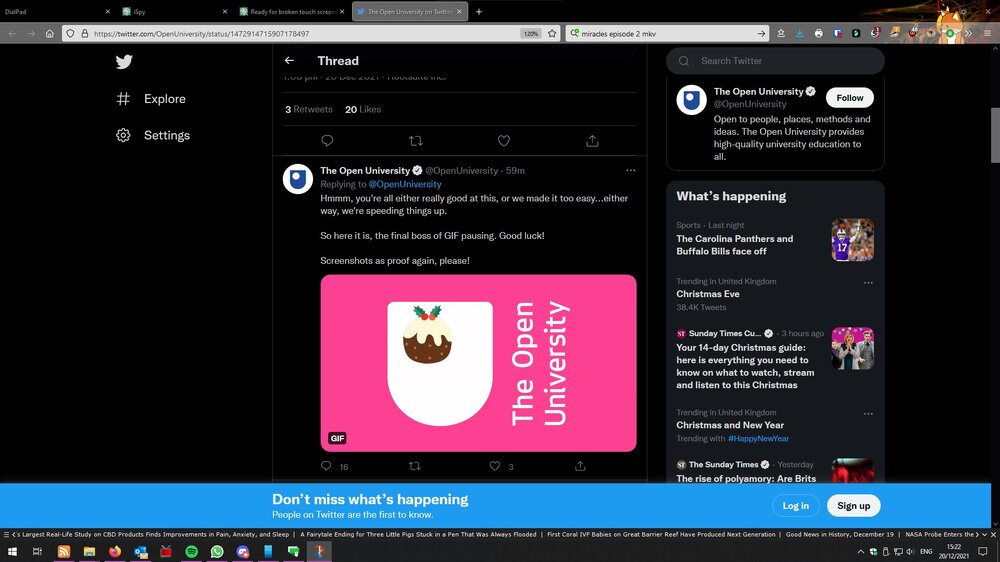Screen dimensions: 1000x562
Task: Switch to the Ready for broken touch screen tab
Action: (x=291, y=11)
